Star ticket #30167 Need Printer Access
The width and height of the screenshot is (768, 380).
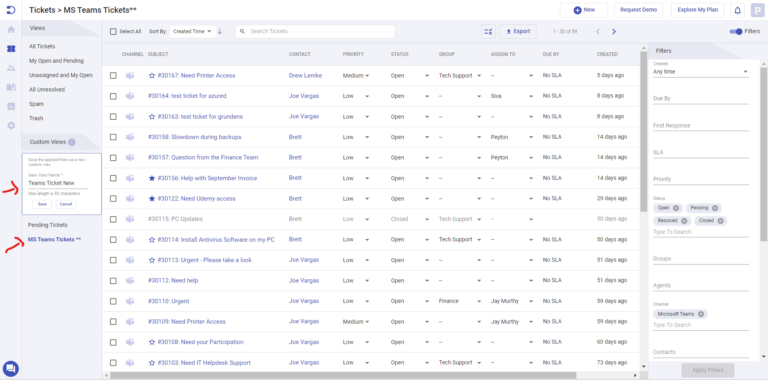point(152,75)
